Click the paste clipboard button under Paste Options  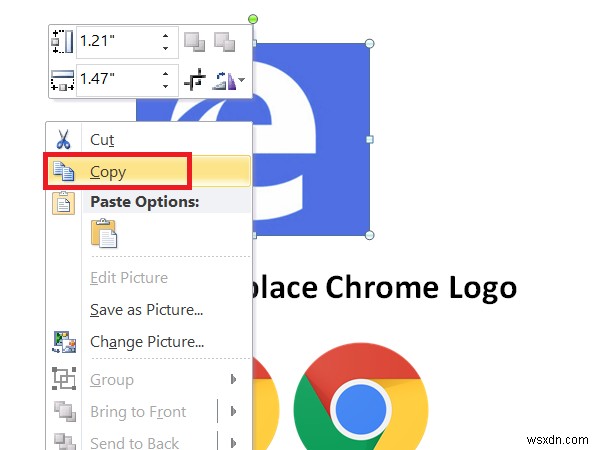104,233
